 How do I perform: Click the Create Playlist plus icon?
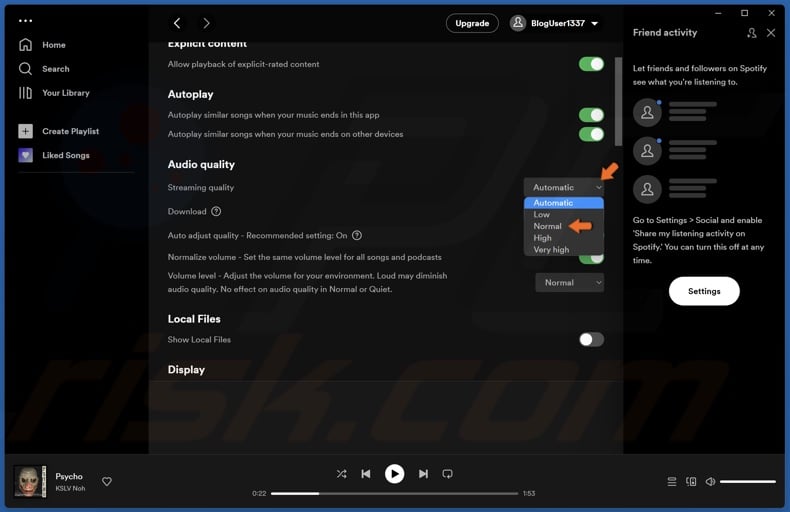pyautogui.click(x=25, y=131)
